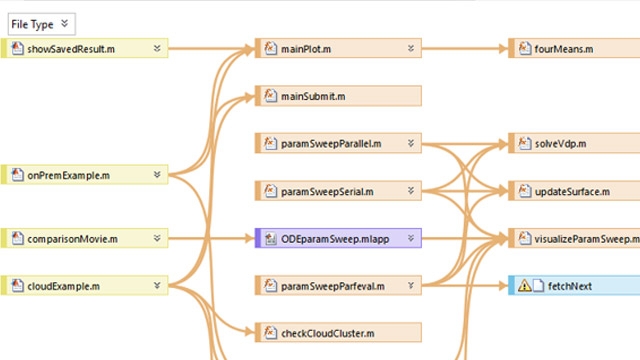Select the mainSubmit.m node
The width and height of the screenshot is (640, 360).
[x=338, y=96]
